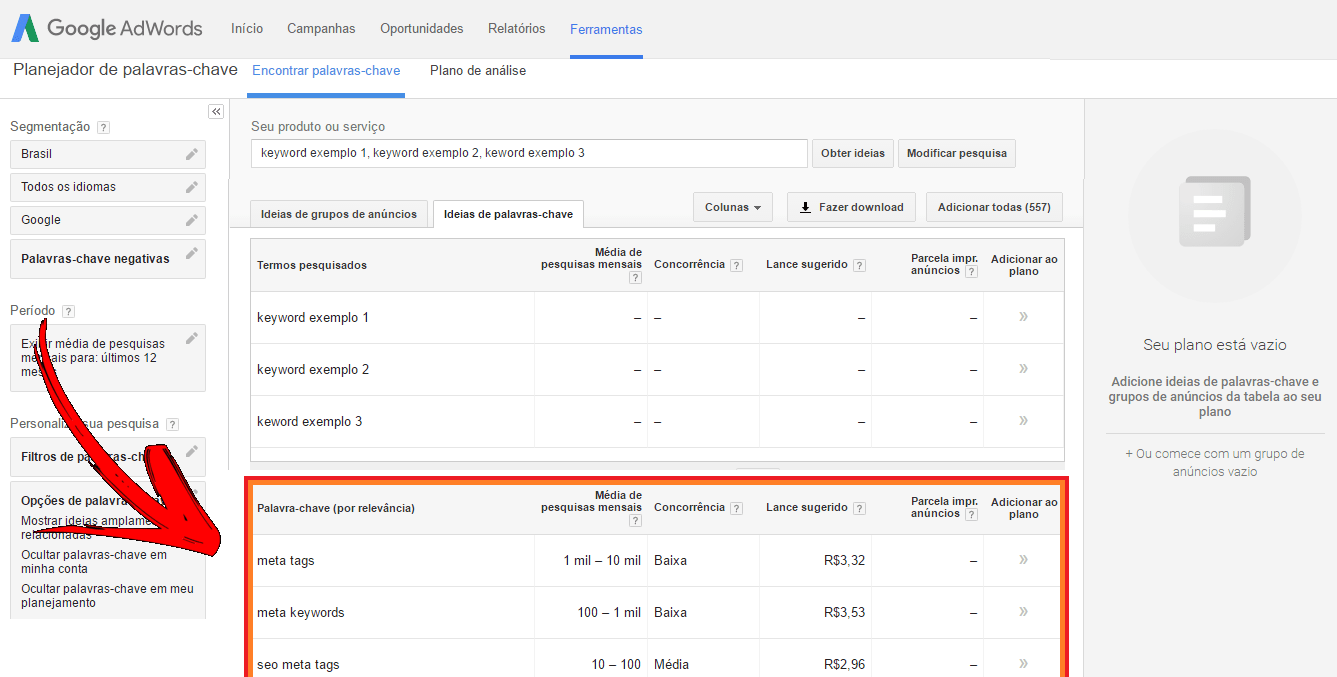Sort by Termos pesquisados column header

[312, 265]
